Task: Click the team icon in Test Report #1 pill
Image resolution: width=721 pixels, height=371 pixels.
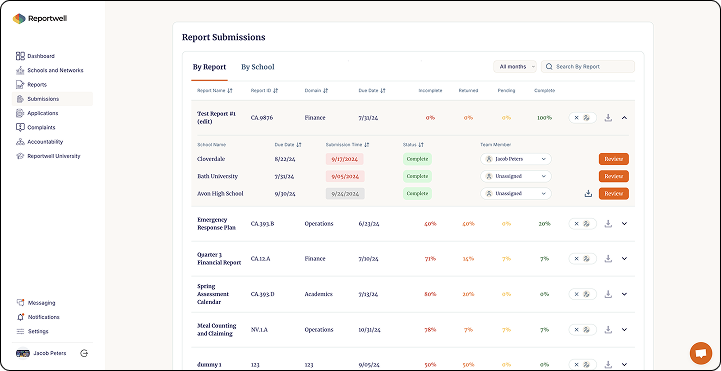Action: (x=587, y=118)
